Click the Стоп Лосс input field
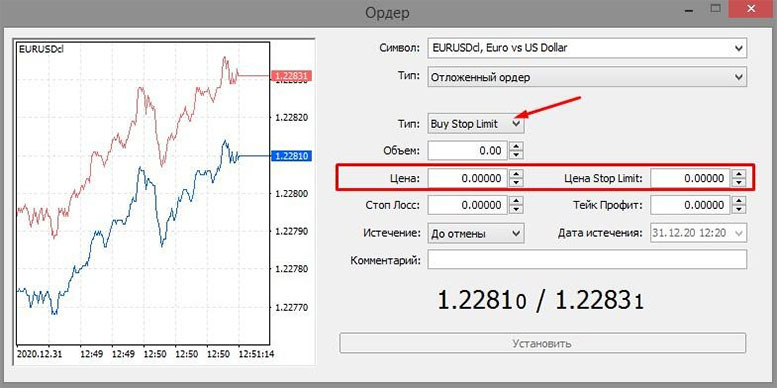 (468, 205)
